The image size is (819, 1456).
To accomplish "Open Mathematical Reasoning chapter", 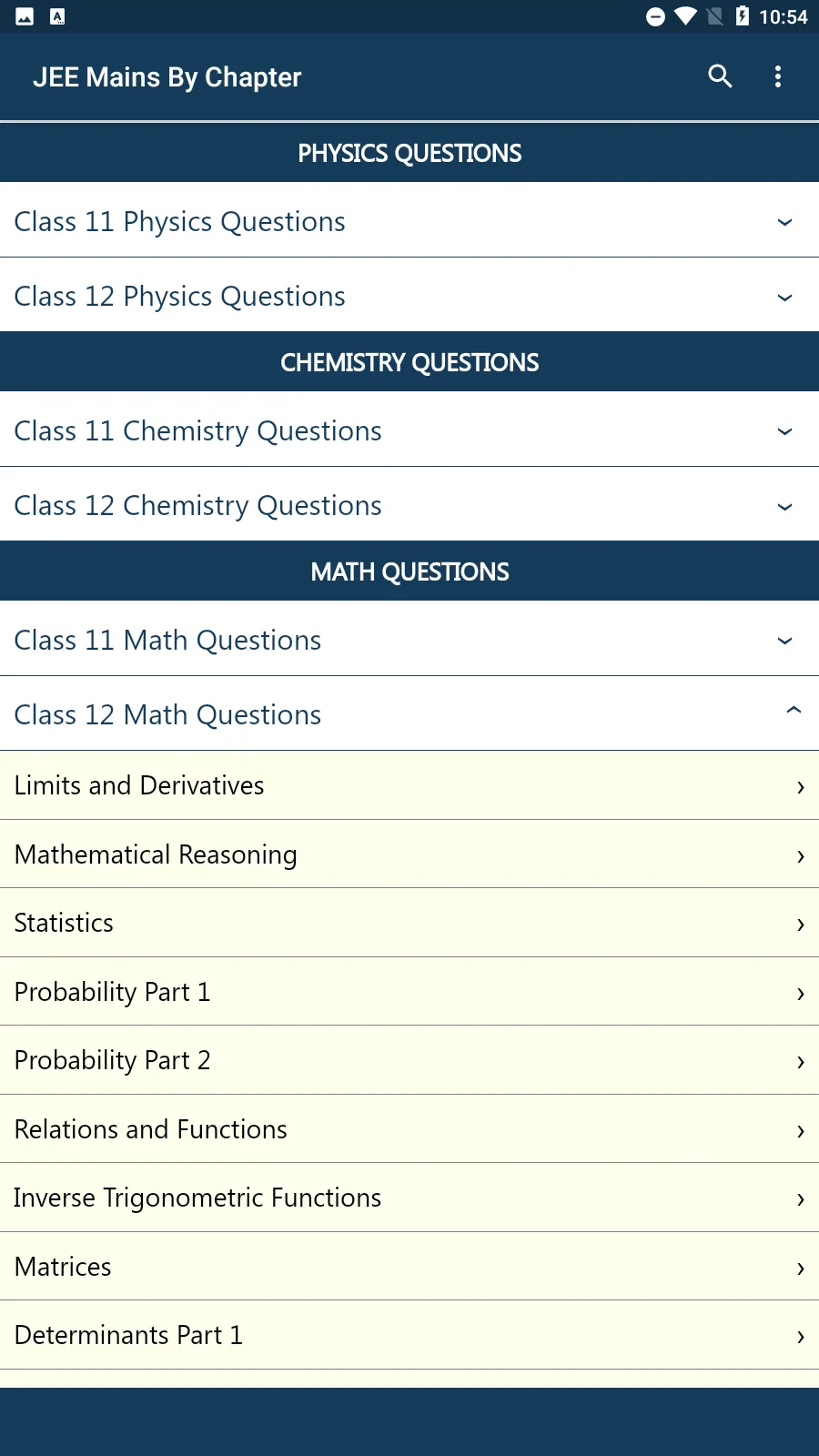I will point(409,854).
